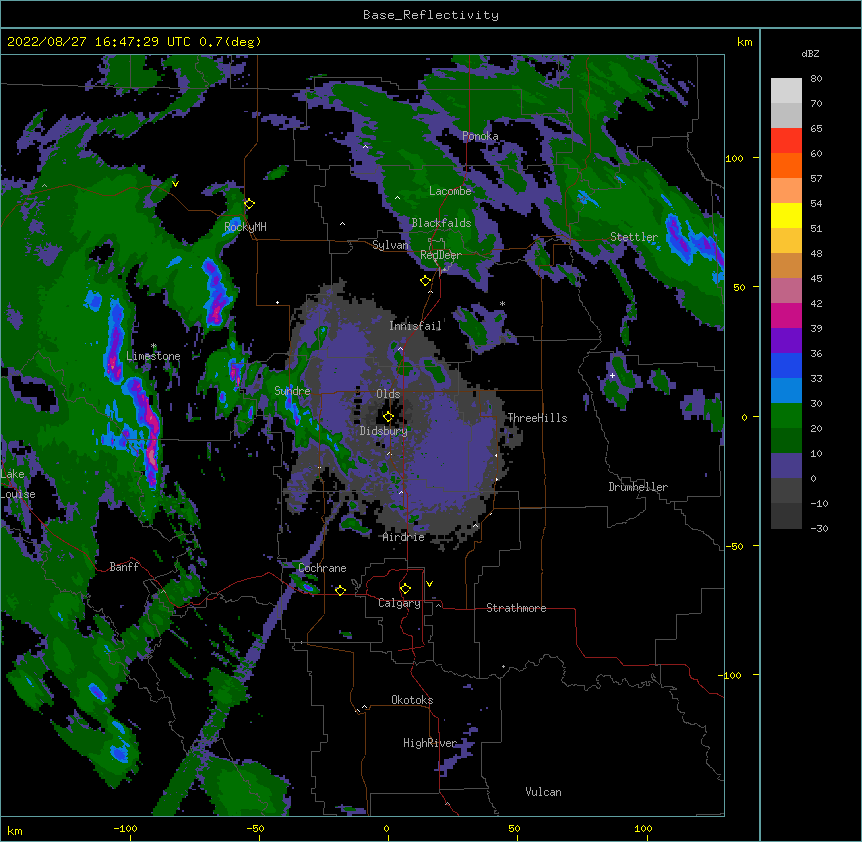This screenshot has height=842, width=862.
Task: Click the Lacombe city label
Action: (450, 191)
